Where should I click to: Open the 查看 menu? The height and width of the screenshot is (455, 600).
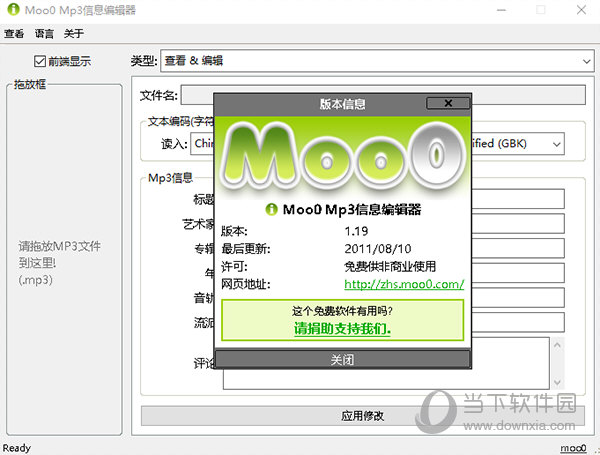14,34
